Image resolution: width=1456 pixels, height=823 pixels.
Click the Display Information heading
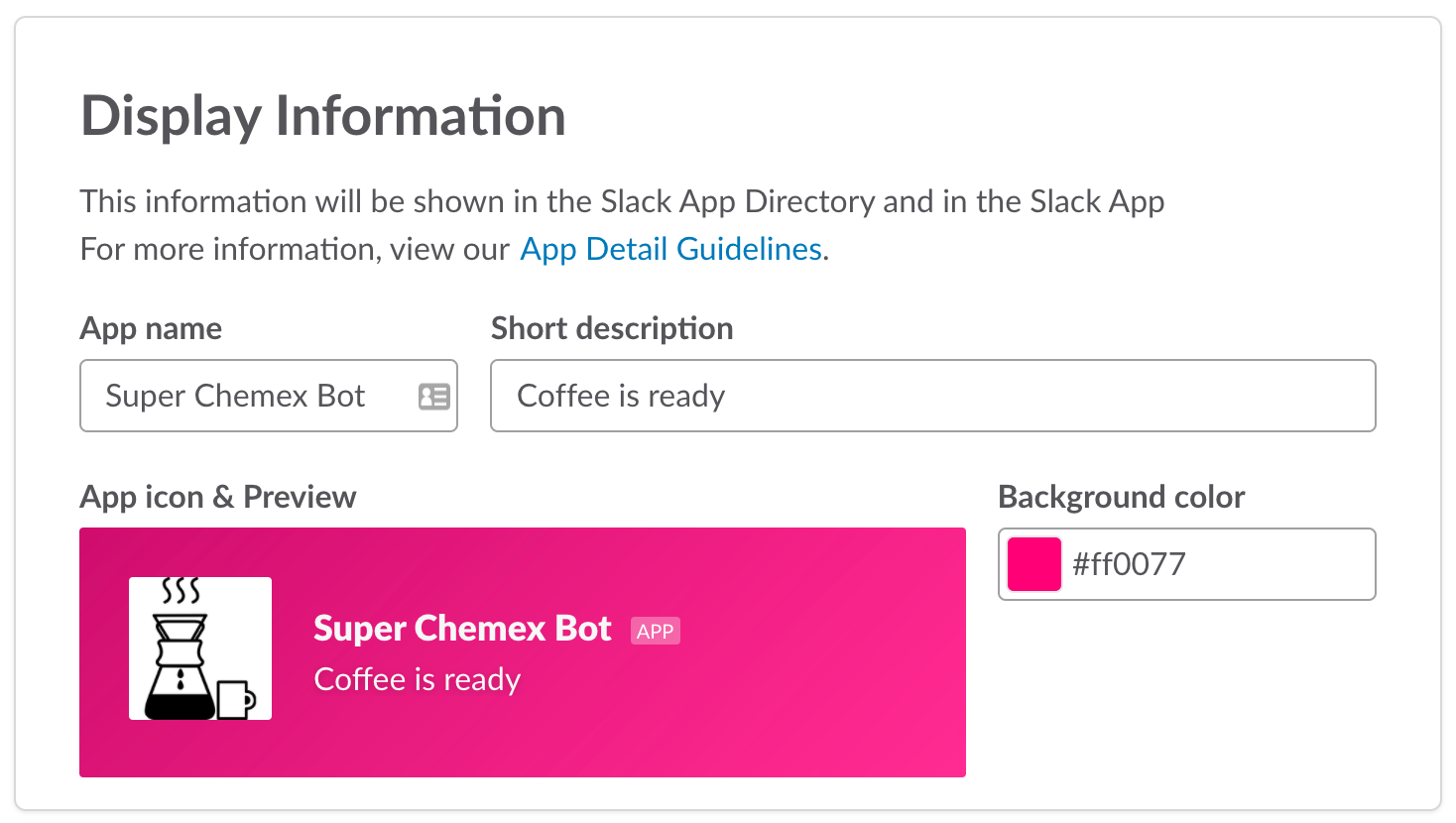tap(323, 116)
